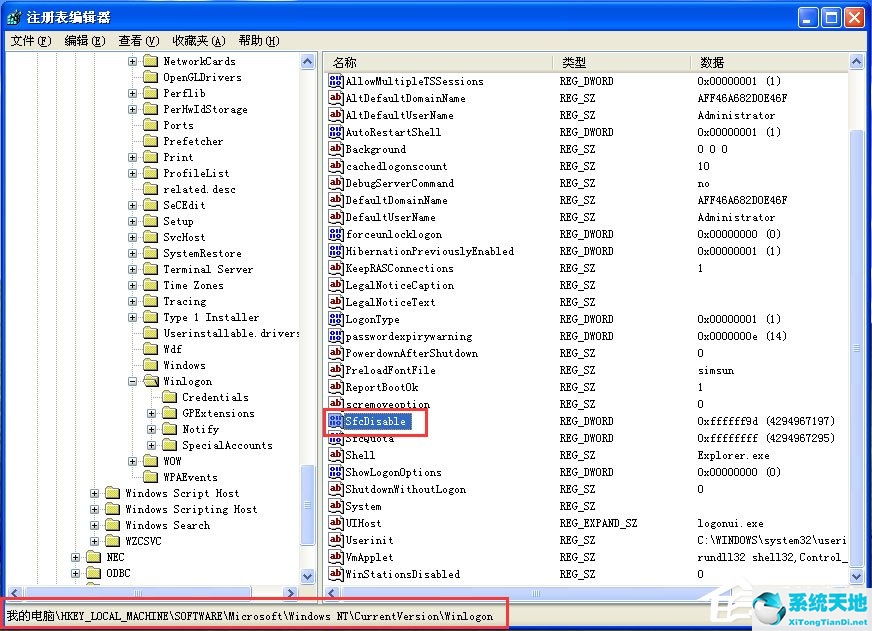
Task: Click the REG_DWORD icon beside SfcDisable
Action: tap(334, 421)
